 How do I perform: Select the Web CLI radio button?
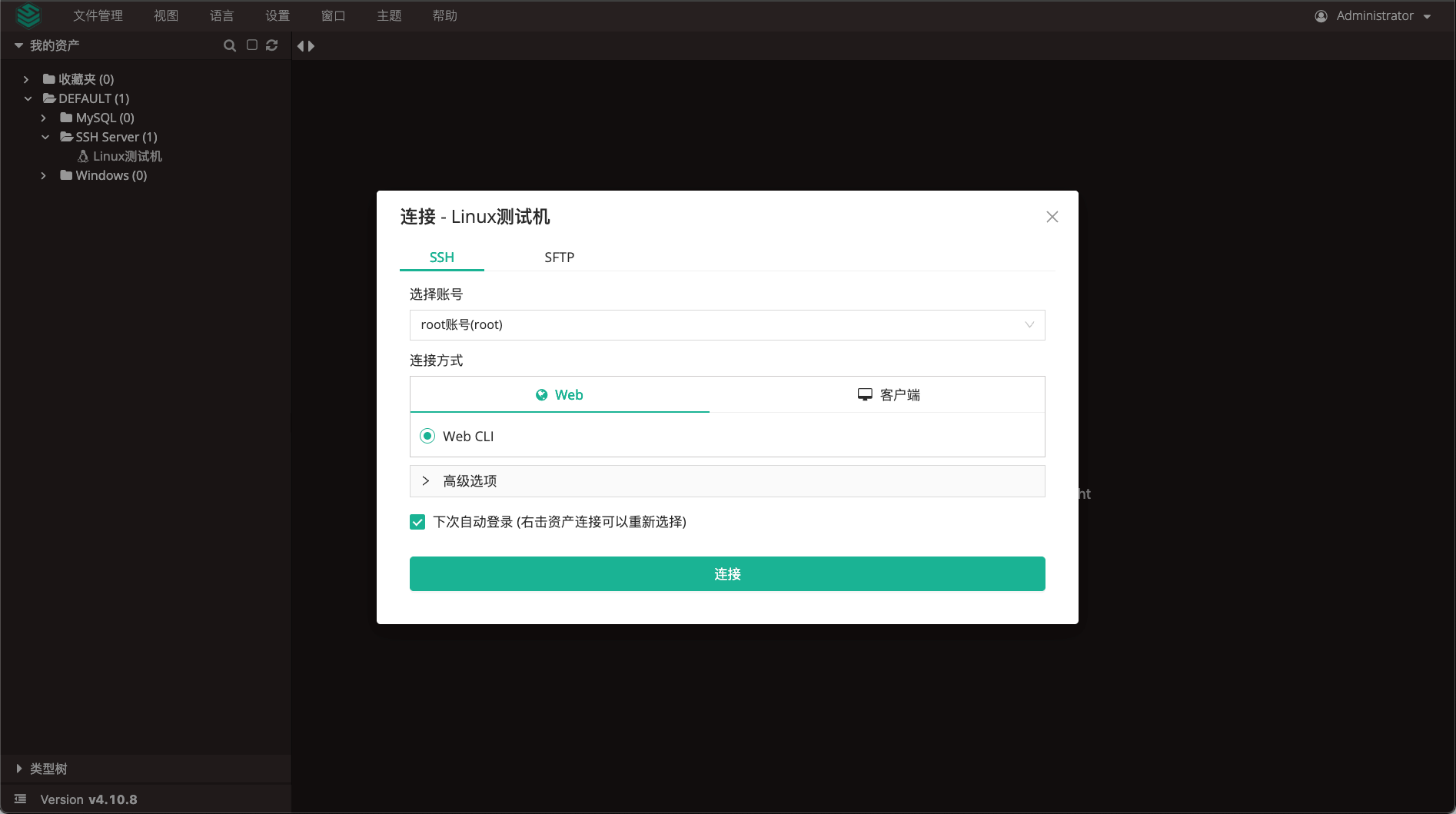[427, 436]
